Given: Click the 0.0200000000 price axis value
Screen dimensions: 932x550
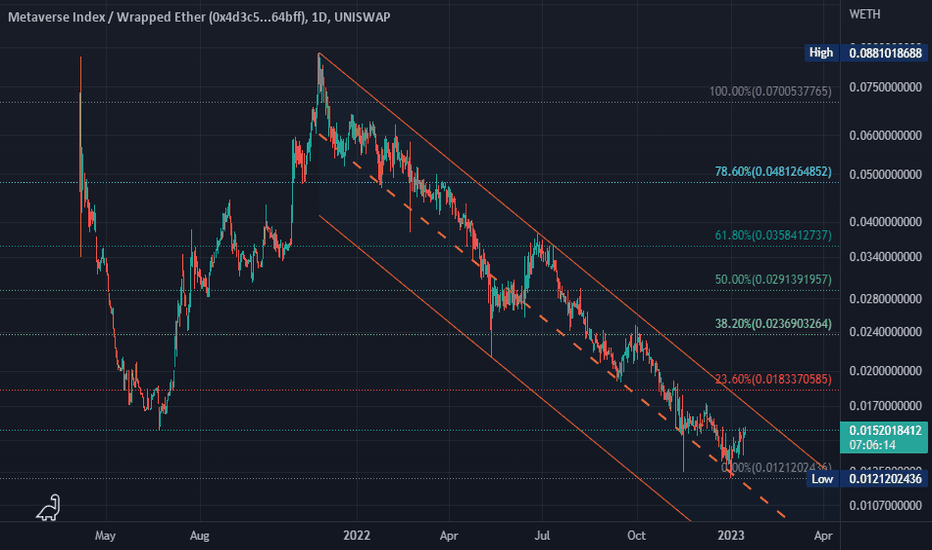Looking at the screenshot, I should [x=885, y=371].
